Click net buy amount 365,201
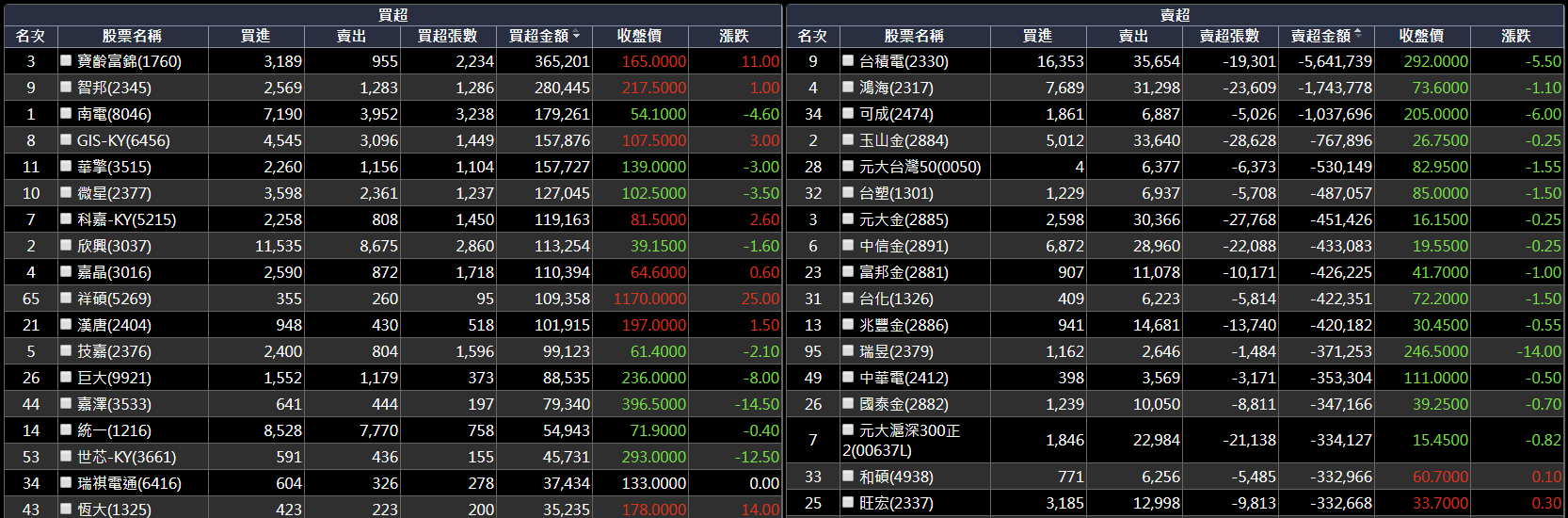 coord(562,61)
